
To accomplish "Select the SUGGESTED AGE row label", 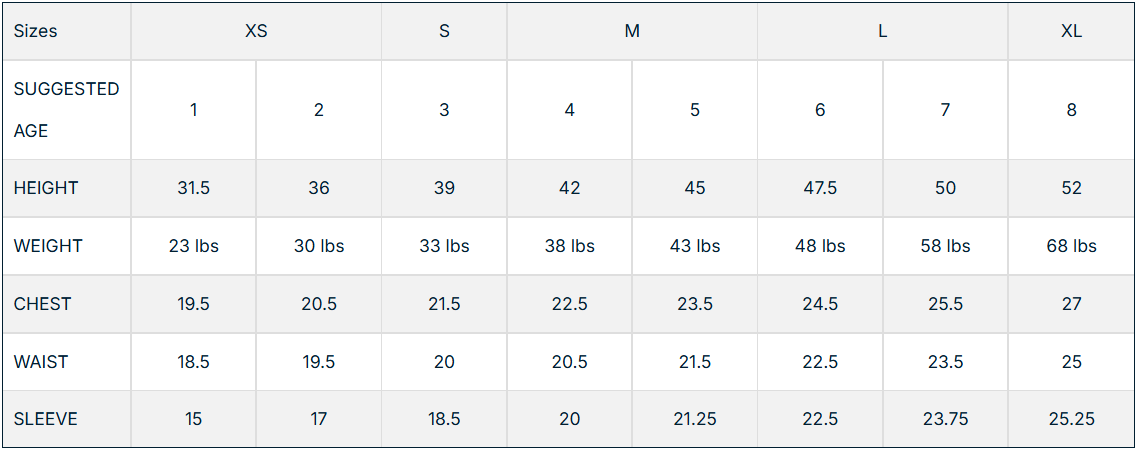I will click(66, 110).
